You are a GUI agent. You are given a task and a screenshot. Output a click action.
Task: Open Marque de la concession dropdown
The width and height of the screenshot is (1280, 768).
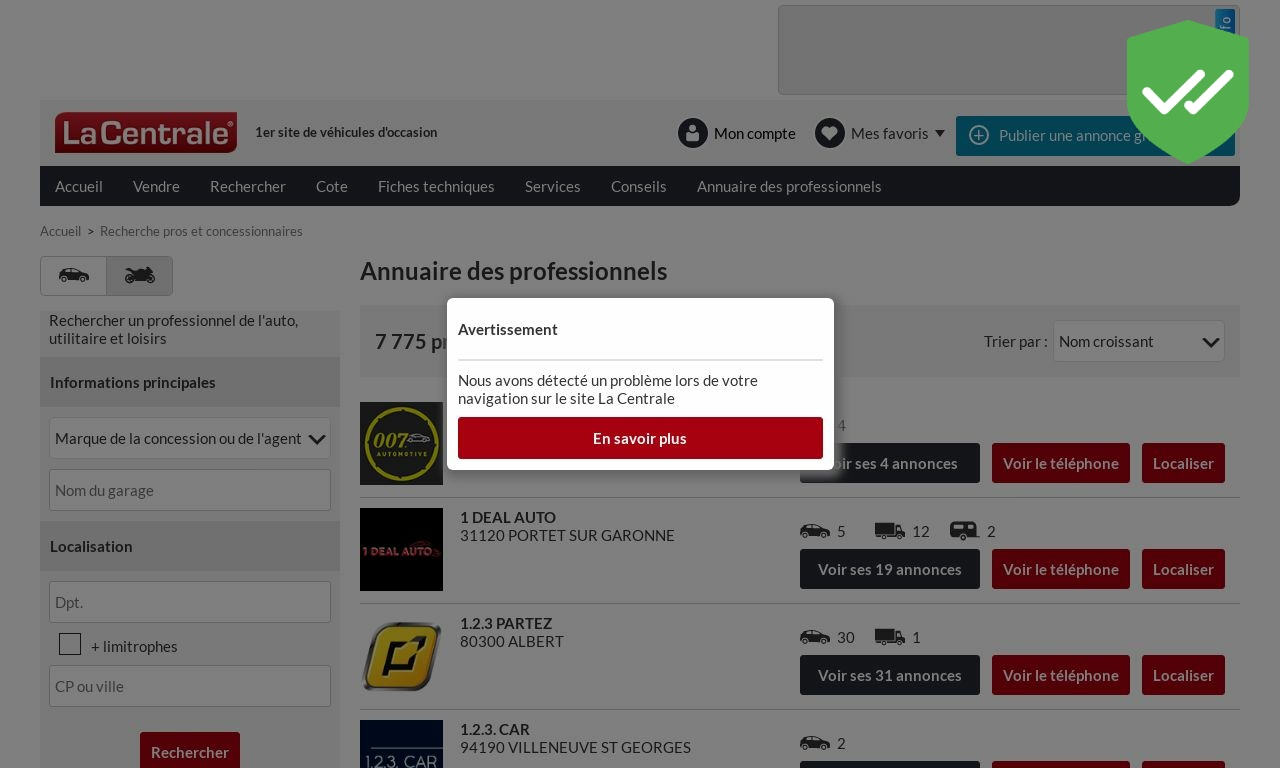190,438
